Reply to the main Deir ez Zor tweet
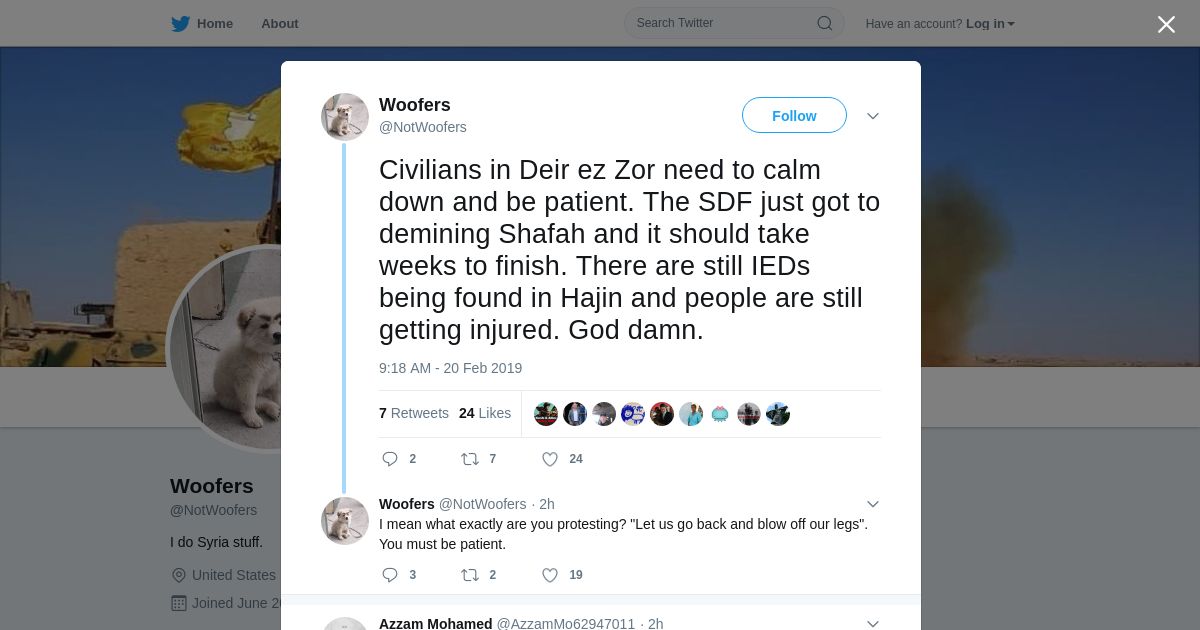The height and width of the screenshot is (630, 1200). tap(390, 459)
